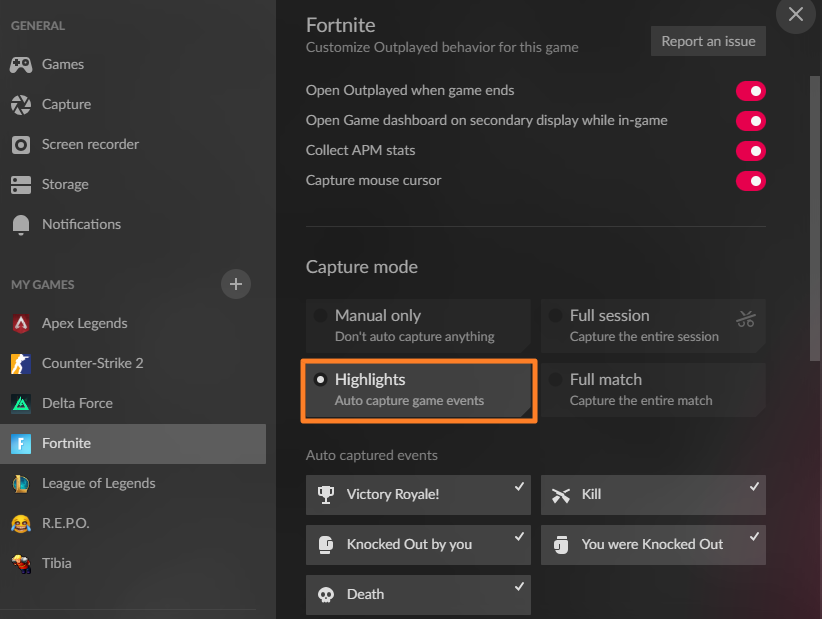Uncheck the Death auto capture event

point(418,595)
